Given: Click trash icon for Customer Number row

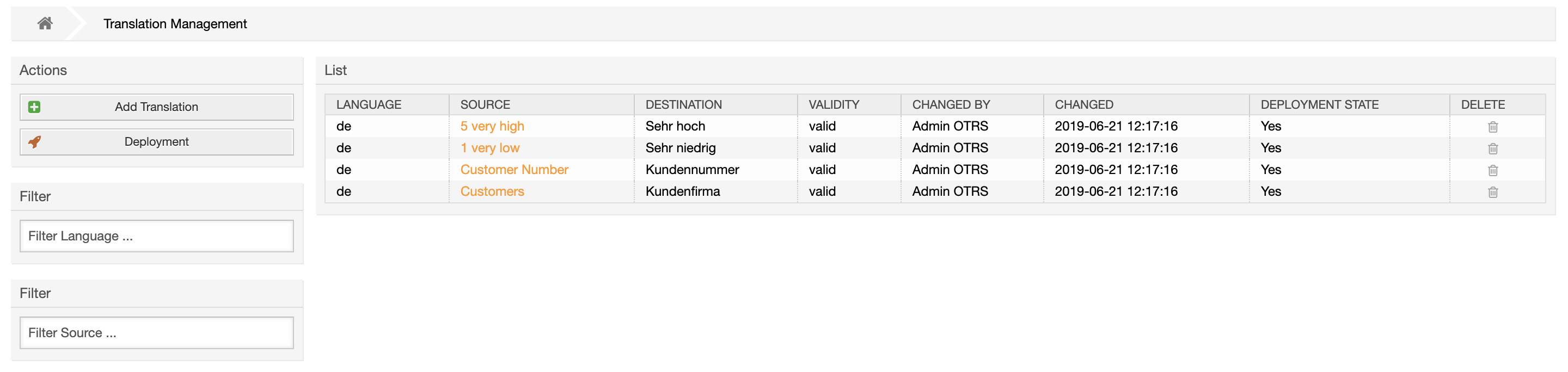Looking at the screenshot, I should point(1492,170).
